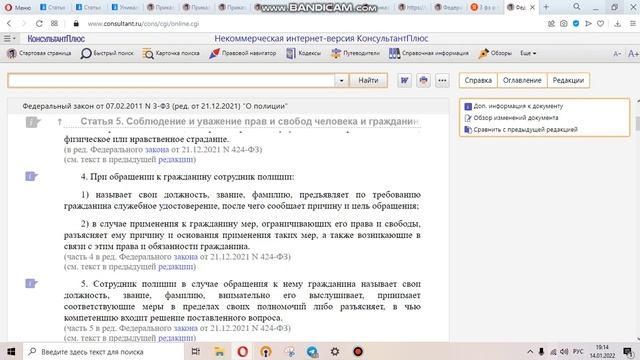This screenshot has height=360, width=640.
Task: Open Task View on the taskbar
Action: coord(196,351)
